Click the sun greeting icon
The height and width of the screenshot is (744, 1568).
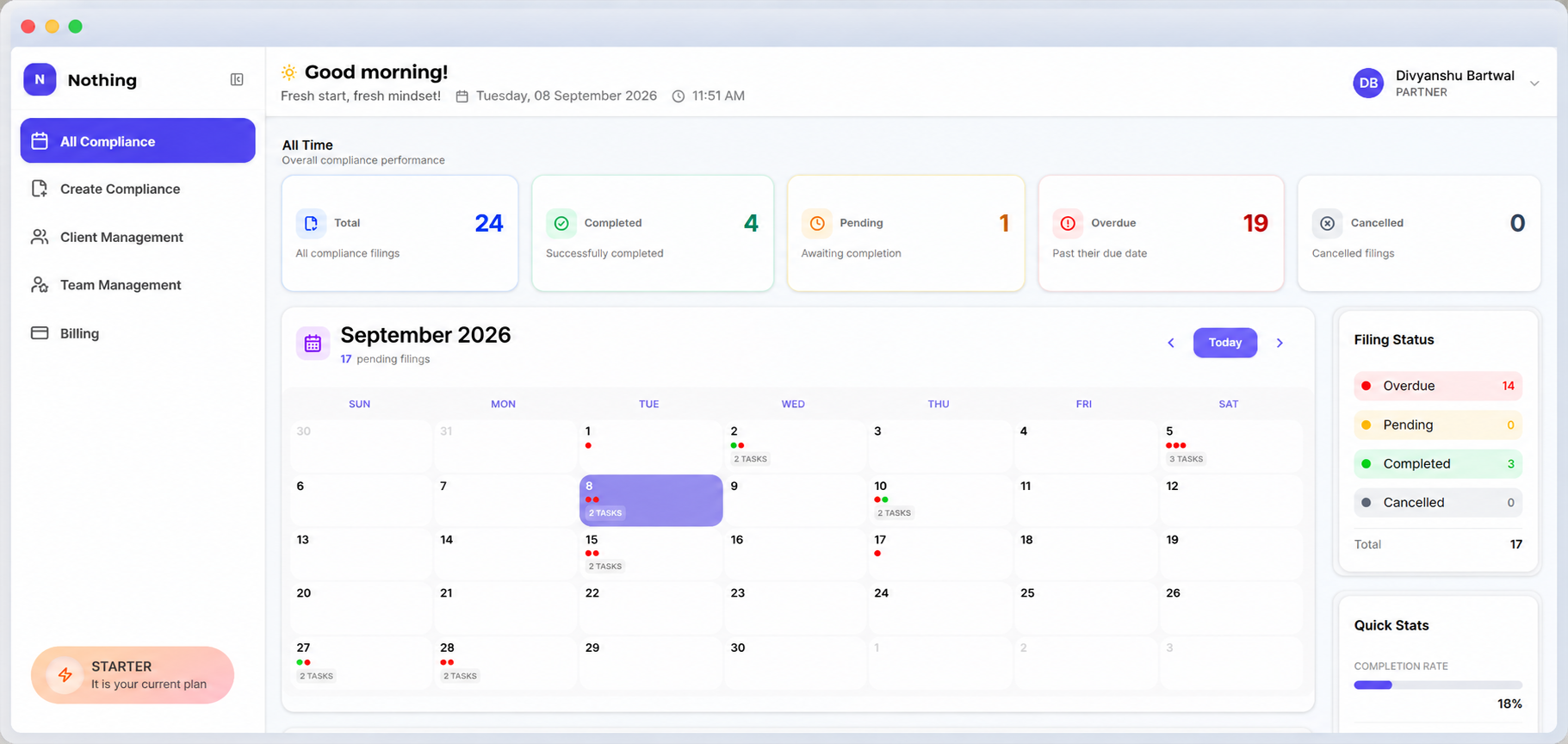289,72
